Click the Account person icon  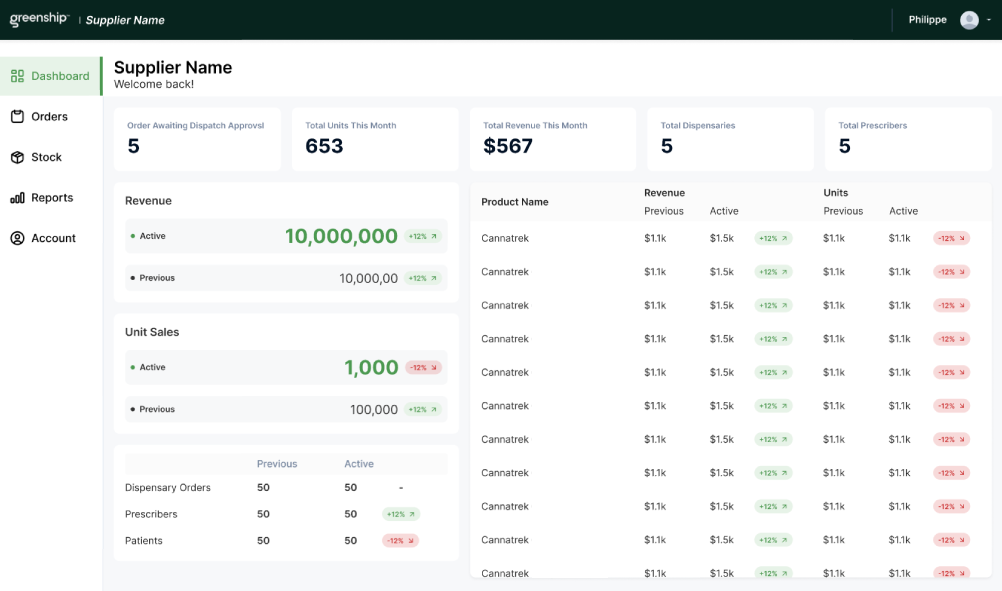pos(17,239)
